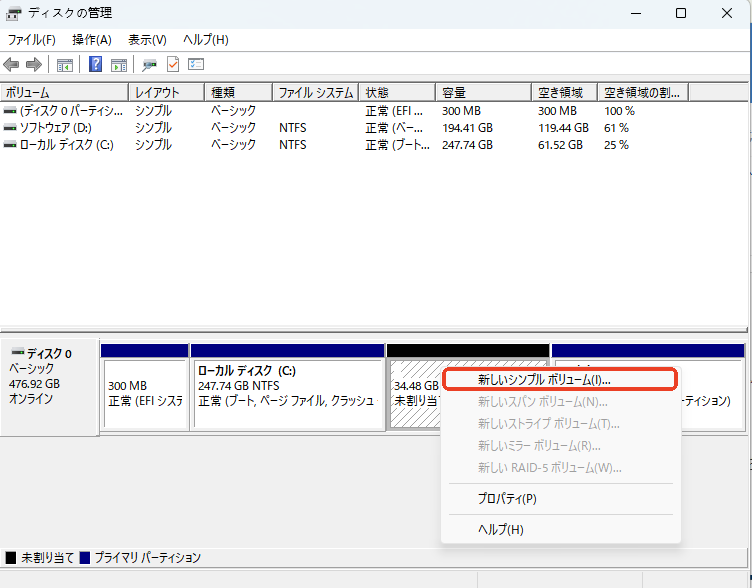Click the greyed 新しいストライプ ボリューム(T)... entry
Viewport: 752px width, 588px height.
(560, 424)
